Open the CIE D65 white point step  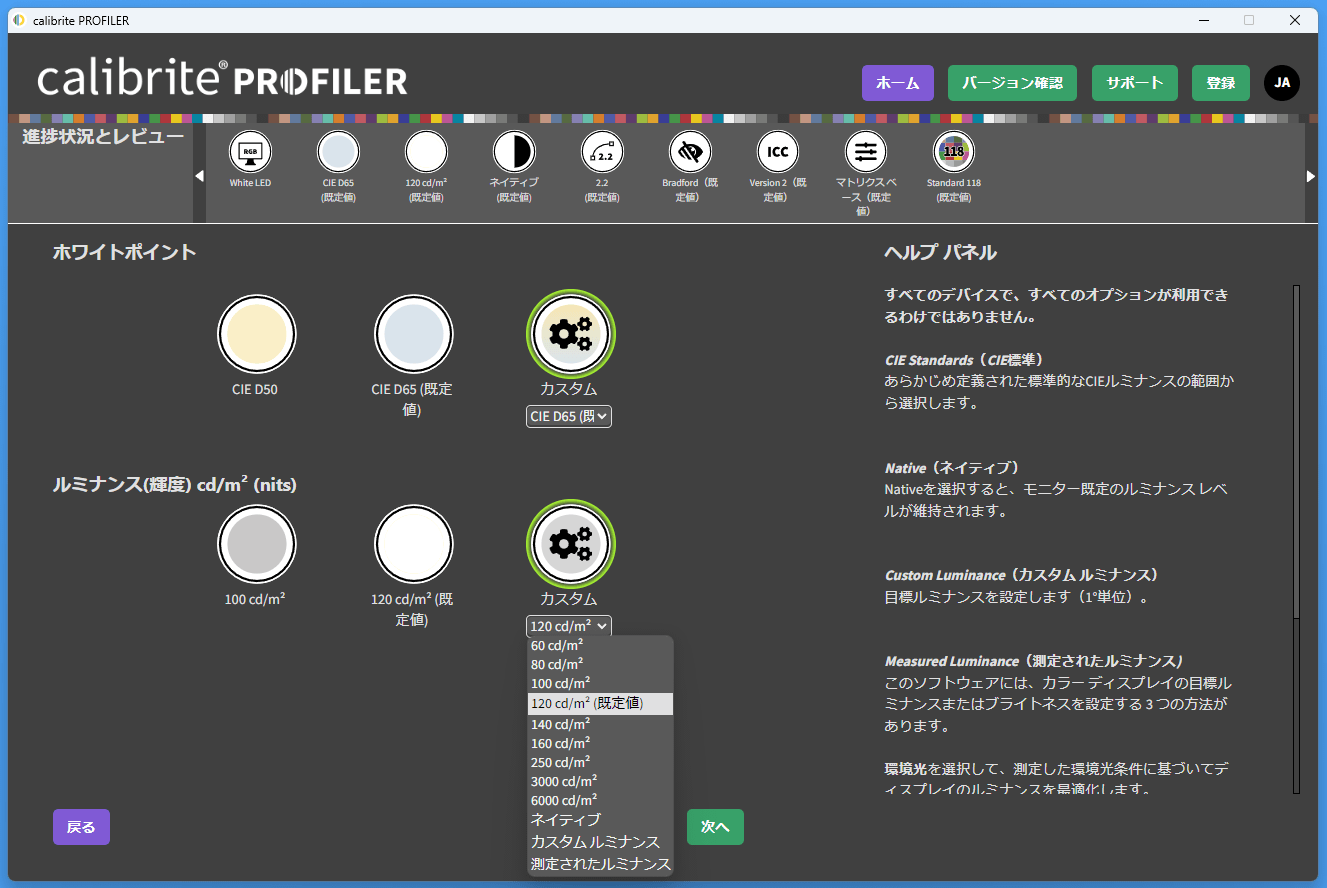tap(338, 152)
